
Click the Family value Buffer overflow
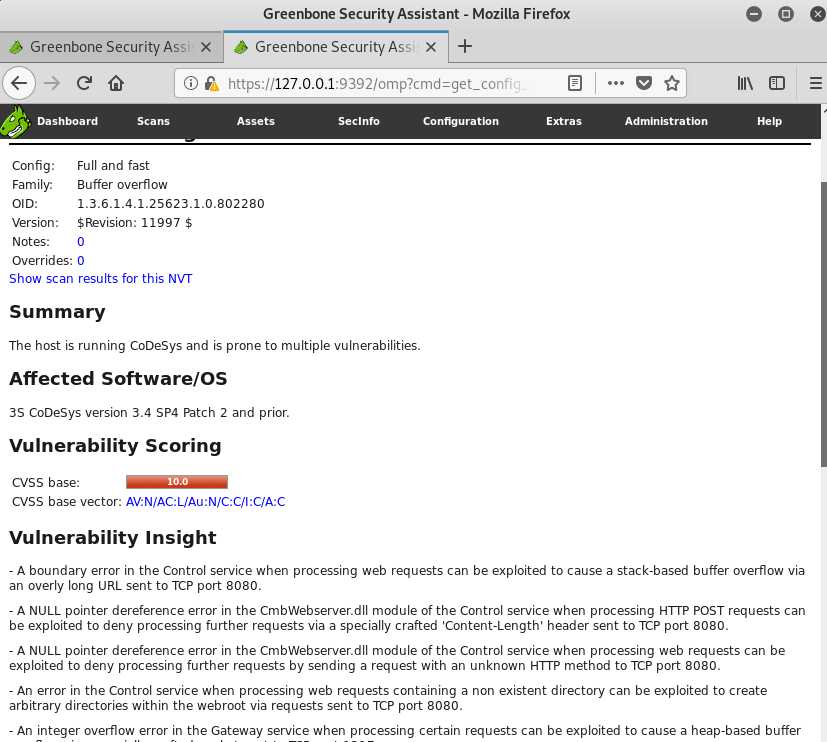click(122, 185)
